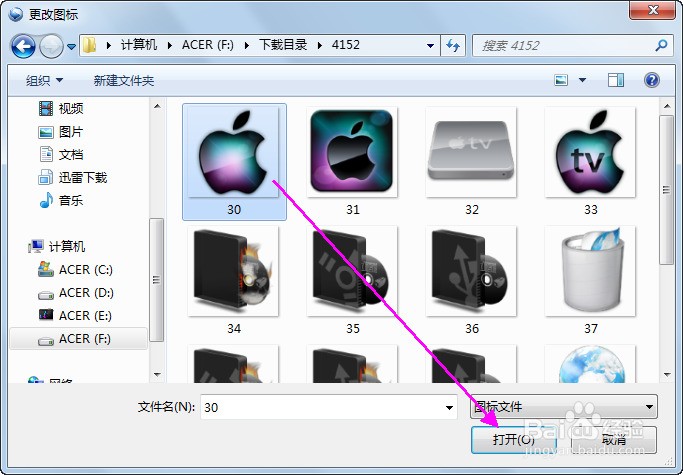Pick the recycle bin icon 37
This screenshot has width=683, height=475.
590,281
